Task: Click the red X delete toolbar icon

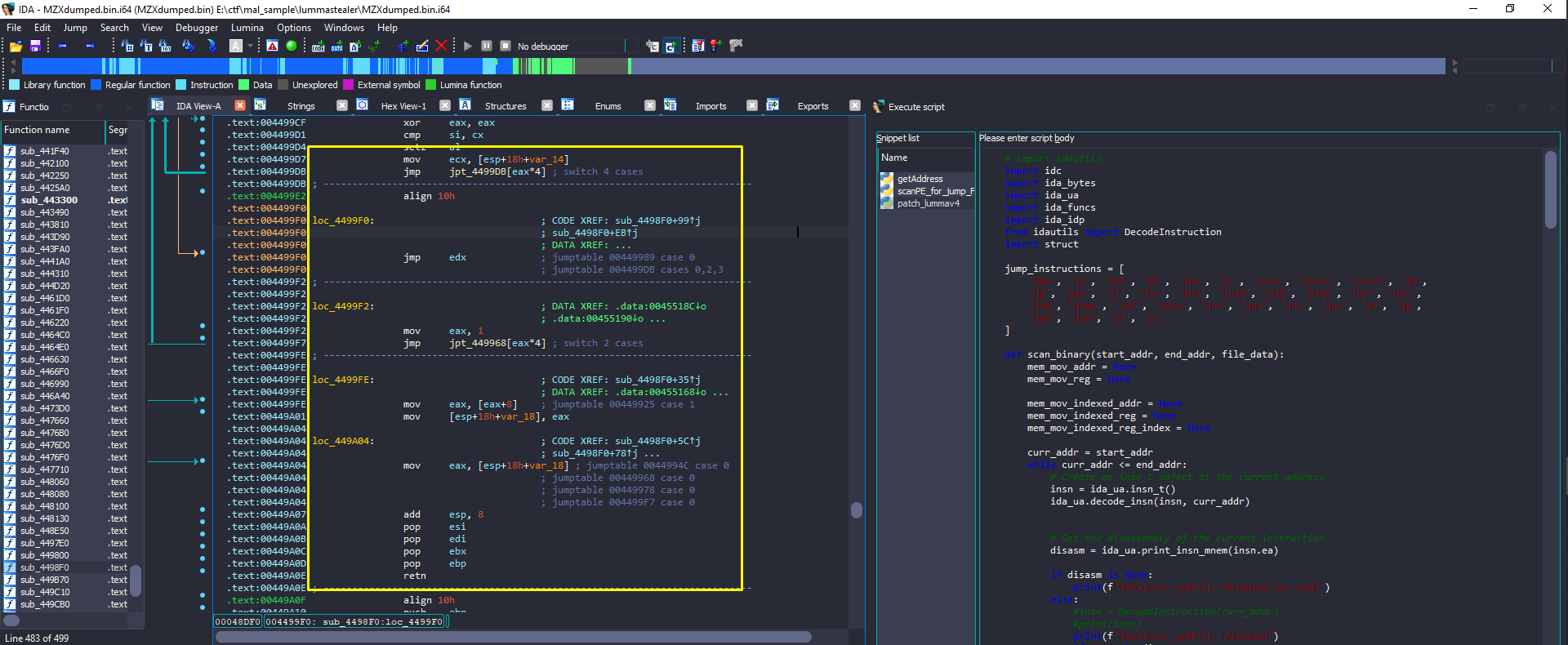Action: [441, 47]
